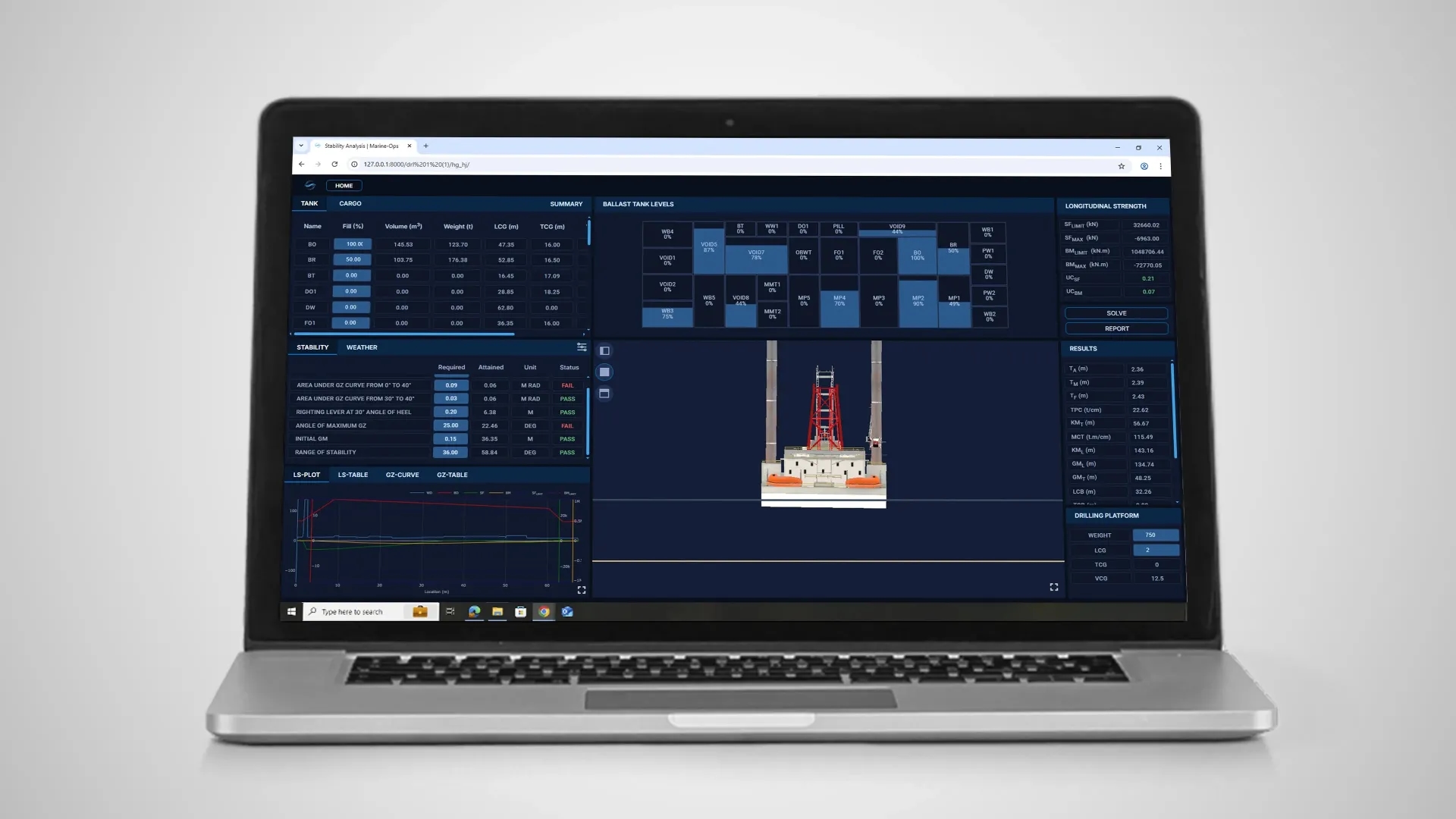This screenshot has height=819, width=1456.
Task: Generate output with the REPORT button
Action: click(1116, 329)
